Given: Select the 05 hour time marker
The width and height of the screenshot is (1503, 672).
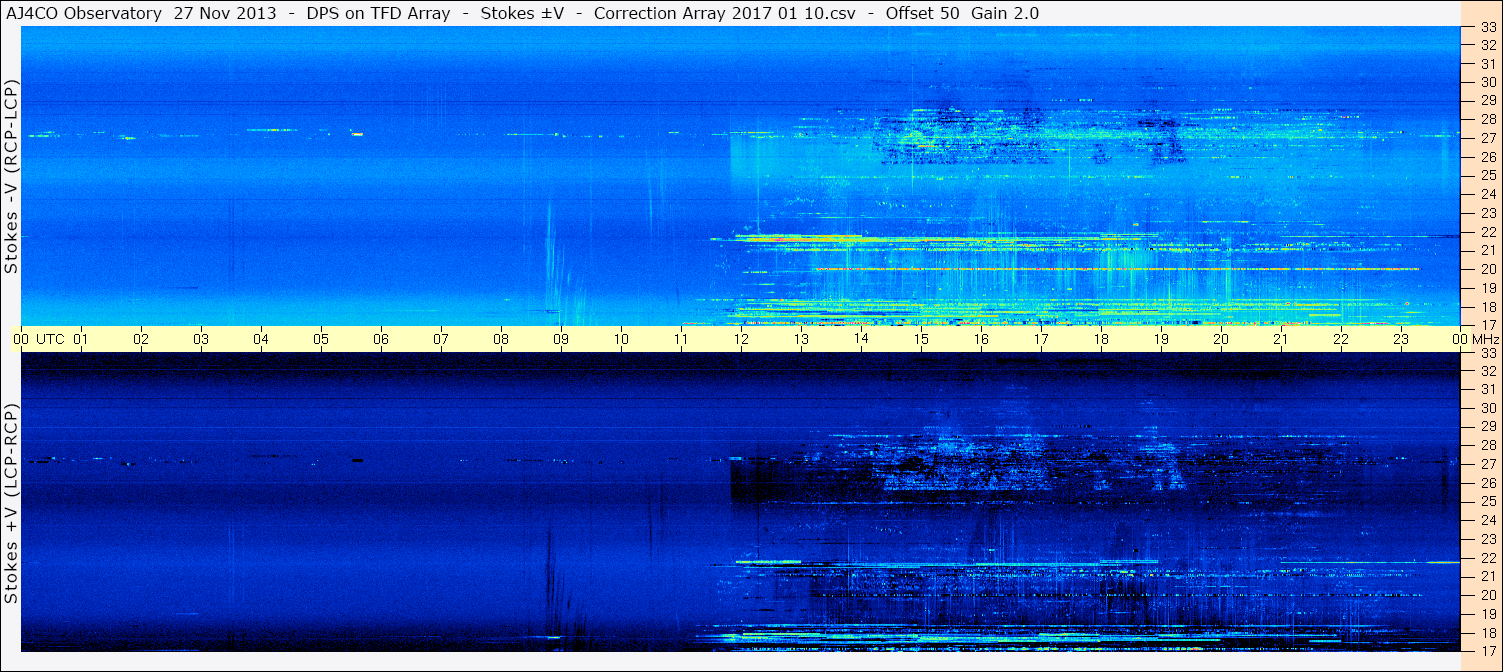Looking at the screenshot, I should pos(321,339).
